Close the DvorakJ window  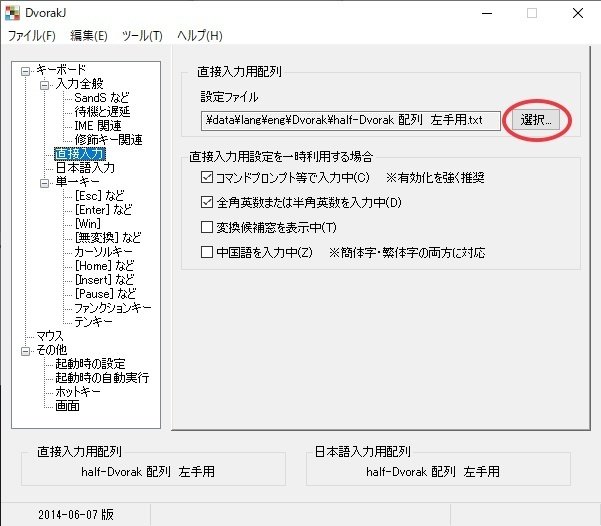578,13
